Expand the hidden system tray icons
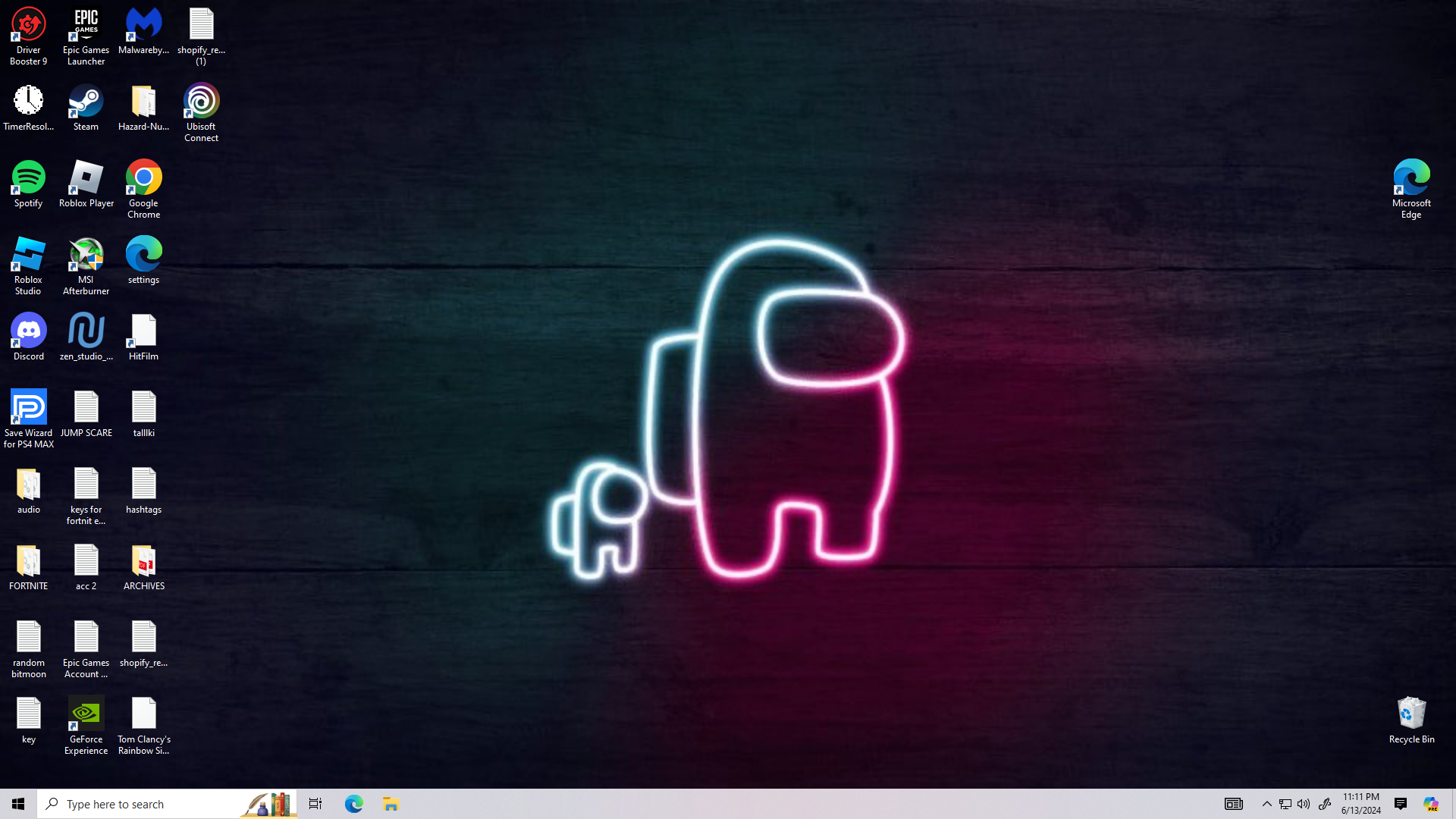The height and width of the screenshot is (819, 1456). pyautogui.click(x=1266, y=804)
